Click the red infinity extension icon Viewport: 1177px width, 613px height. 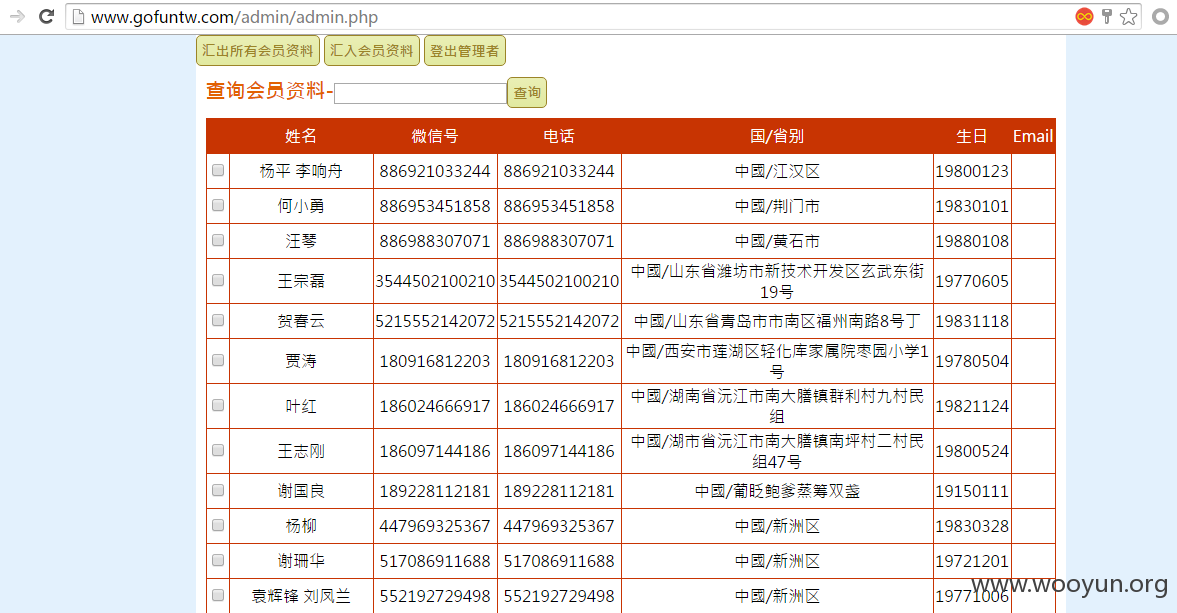pos(1084,17)
